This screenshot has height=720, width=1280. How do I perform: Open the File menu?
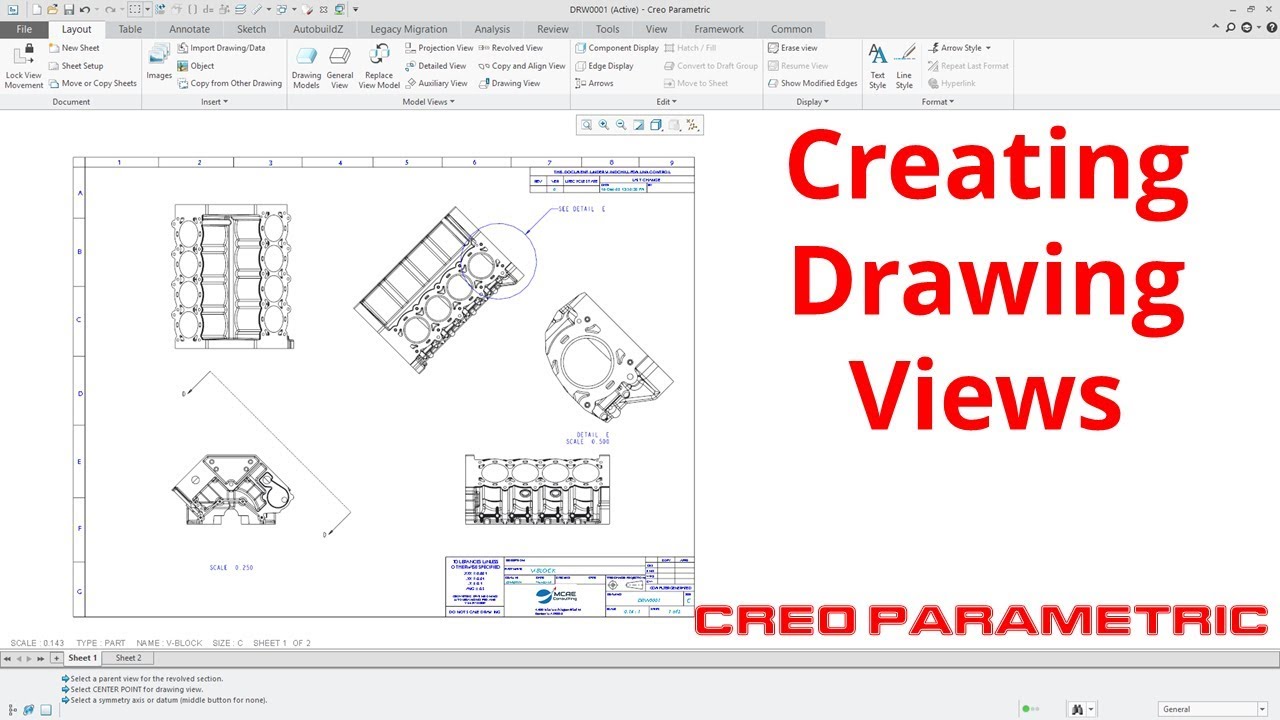coord(24,29)
